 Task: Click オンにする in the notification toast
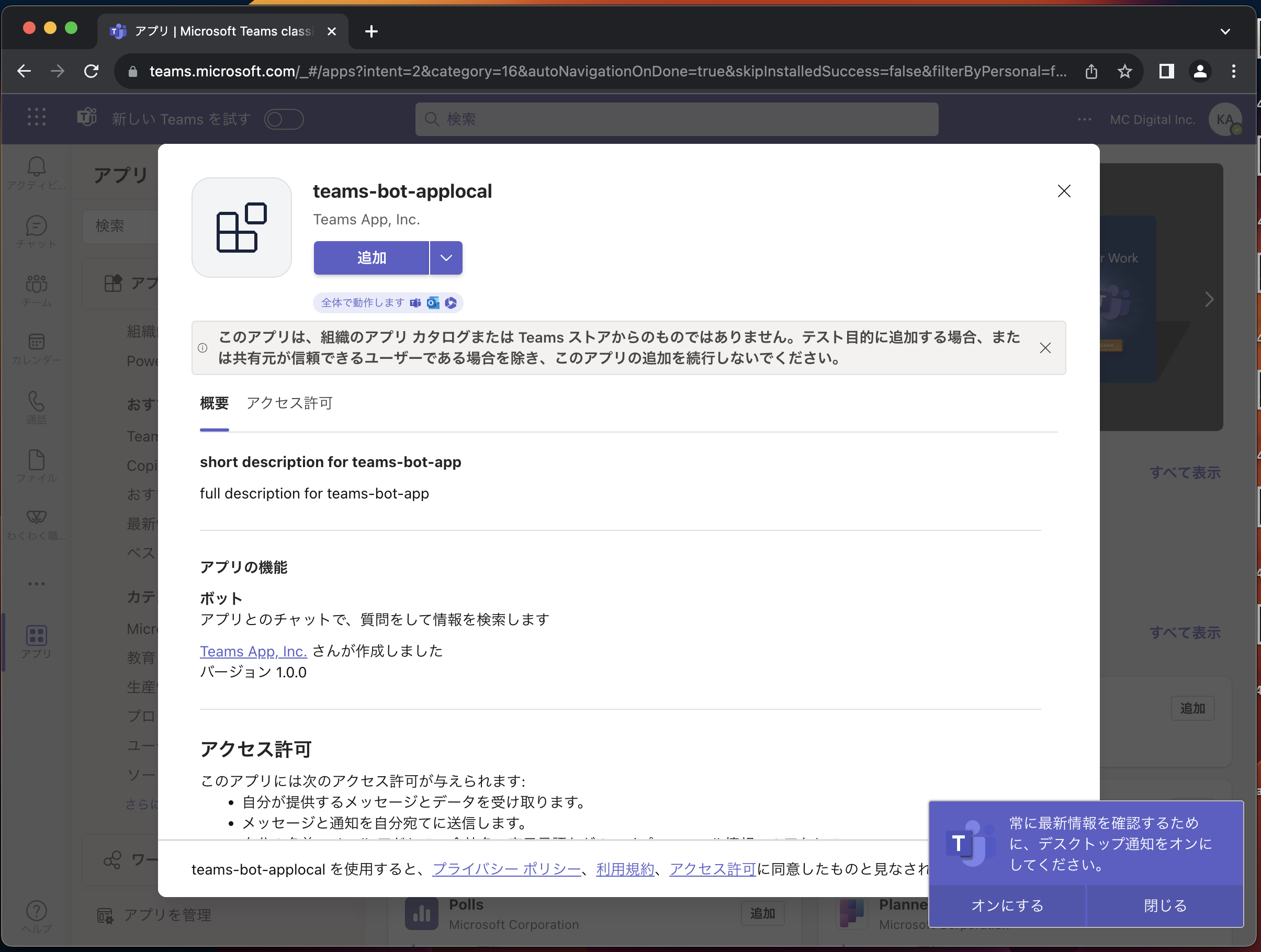(x=1007, y=905)
